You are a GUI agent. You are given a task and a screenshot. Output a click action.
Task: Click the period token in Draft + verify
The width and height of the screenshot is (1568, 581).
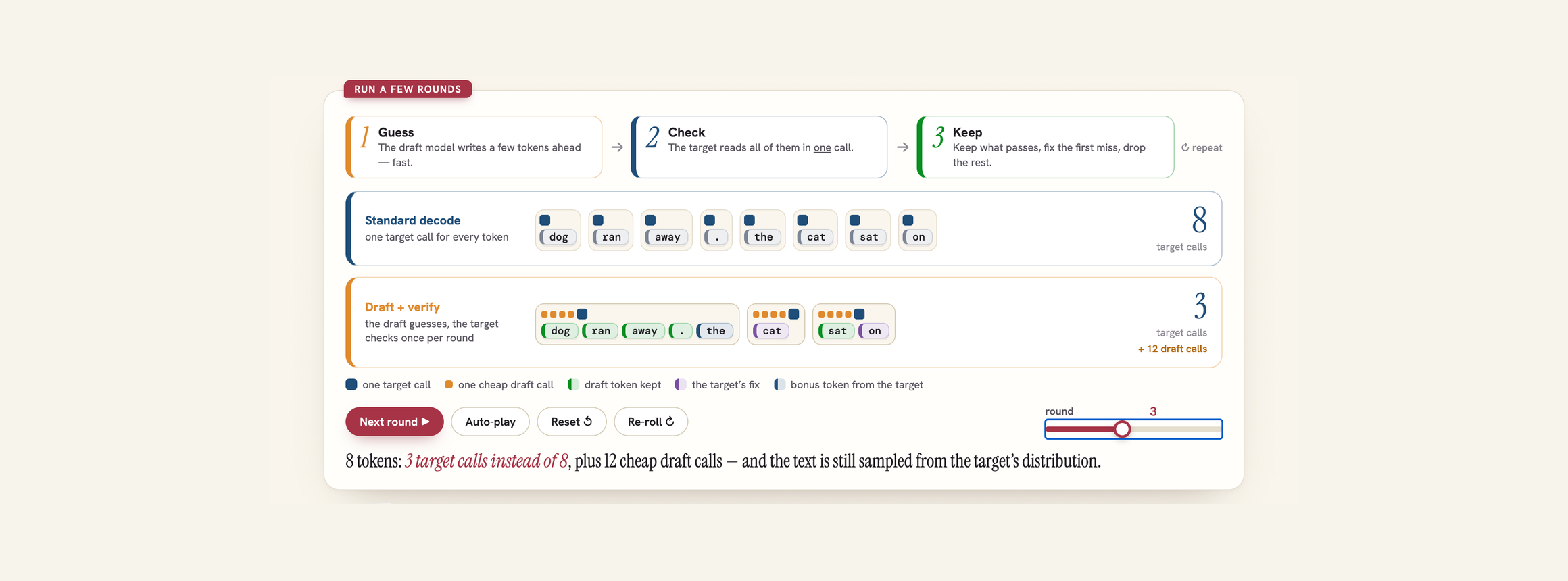(x=681, y=331)
